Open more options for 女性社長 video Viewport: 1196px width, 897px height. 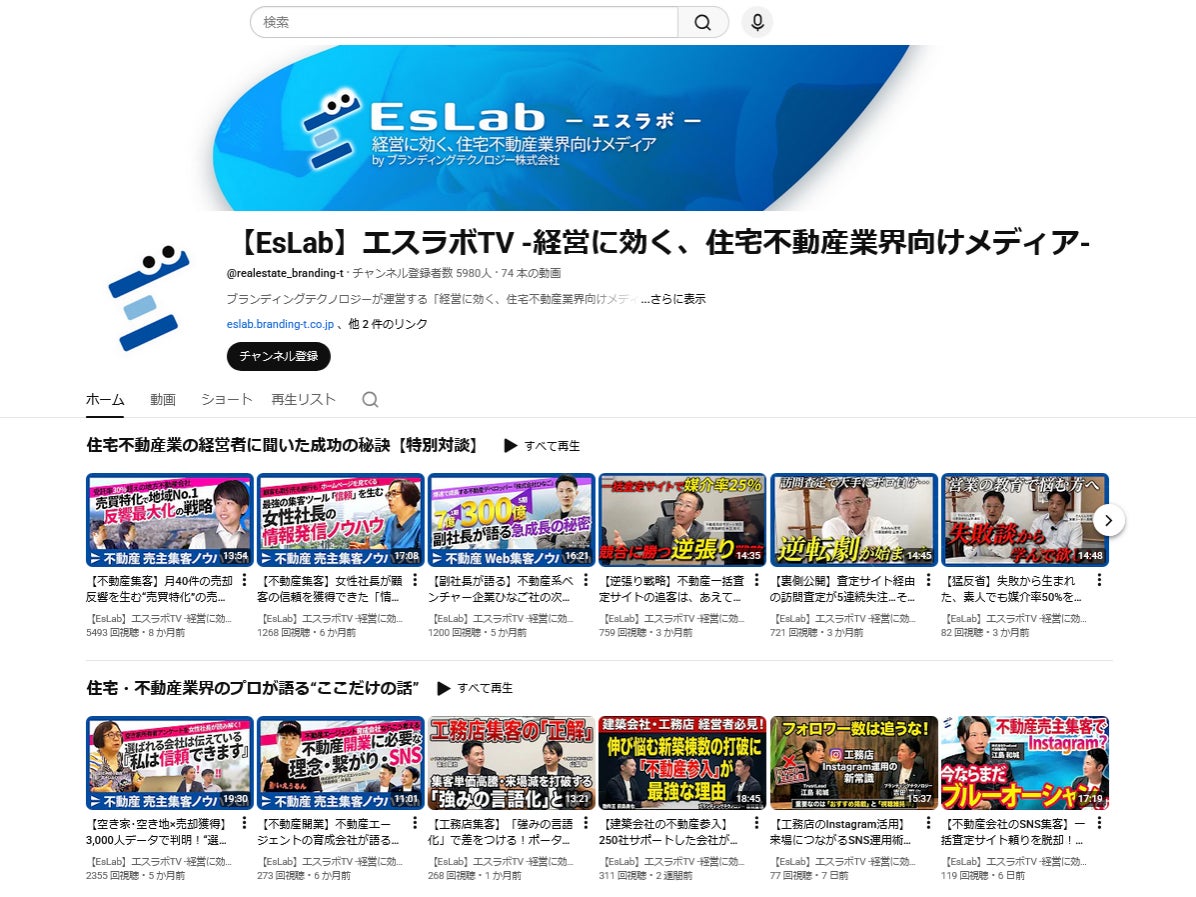click(415, 580)
